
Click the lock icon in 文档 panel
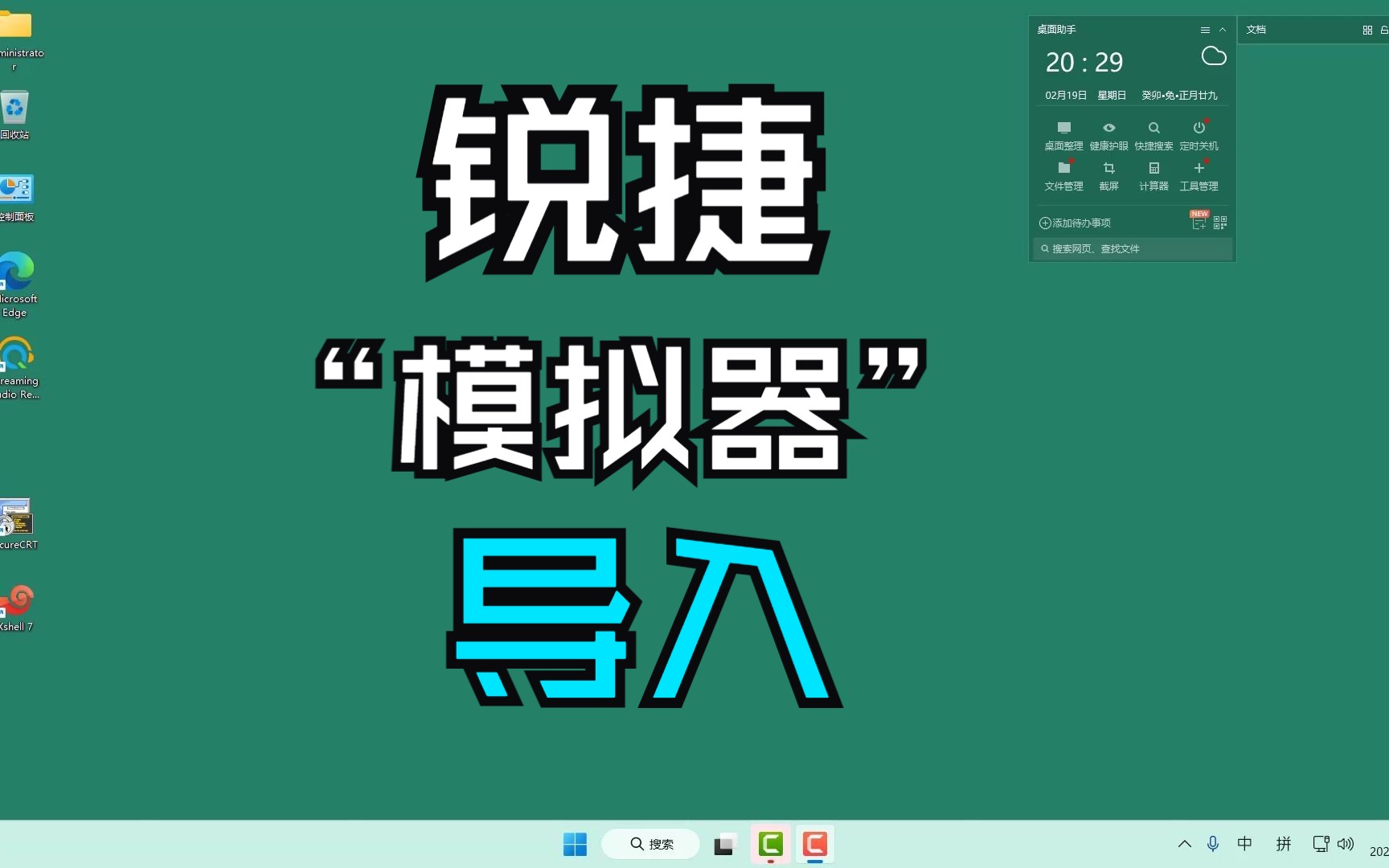pos(1384,30)
